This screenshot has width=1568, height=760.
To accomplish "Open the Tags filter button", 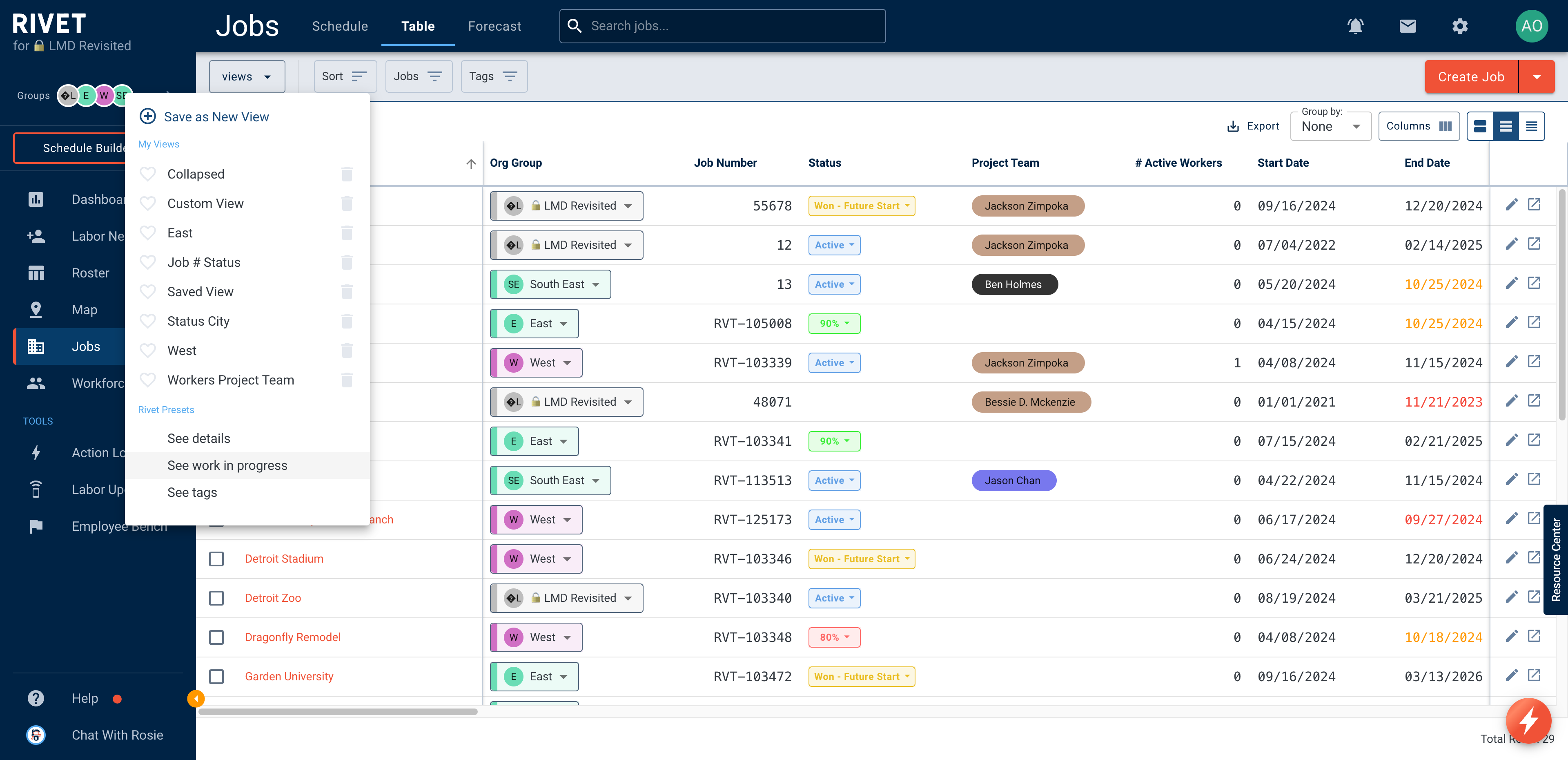I will pos(494,77).
